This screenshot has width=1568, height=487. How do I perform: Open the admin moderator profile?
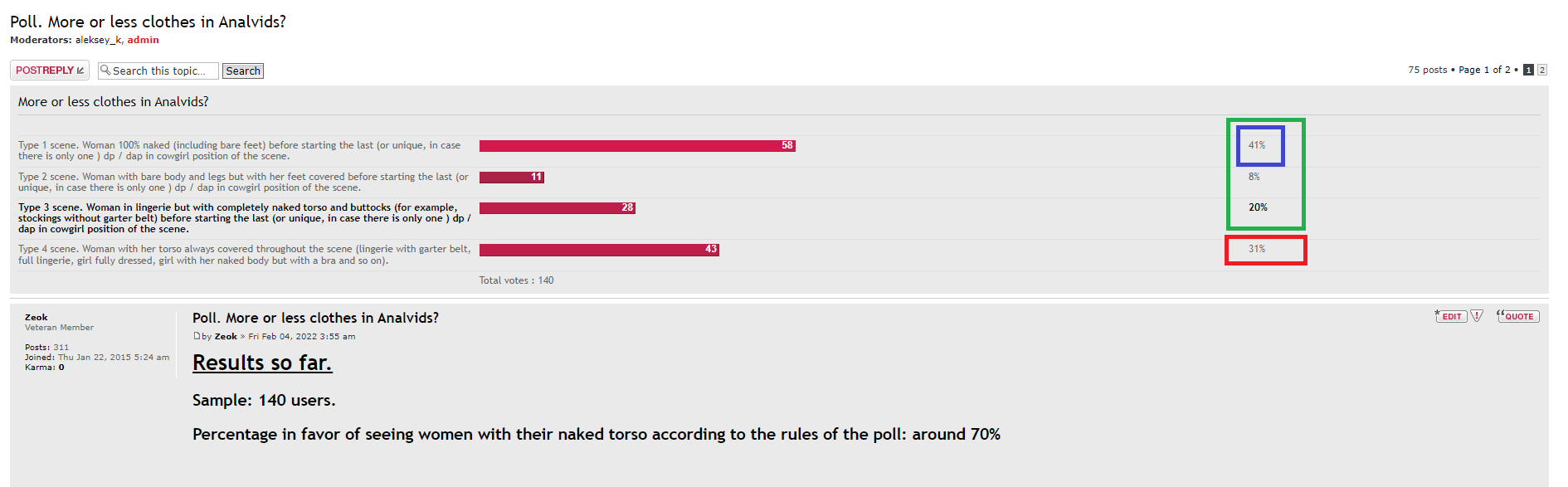[x=143, y=40]
